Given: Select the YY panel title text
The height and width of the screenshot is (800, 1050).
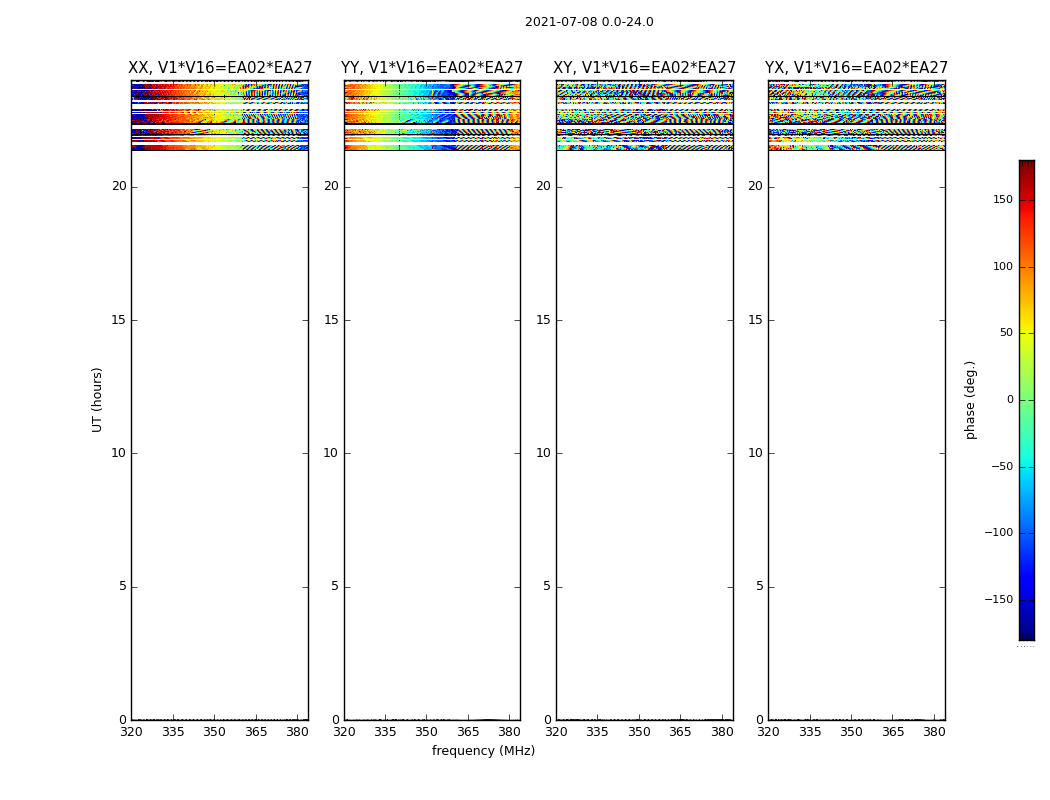Looking at the screenshot, I should [x=432, y=68].
